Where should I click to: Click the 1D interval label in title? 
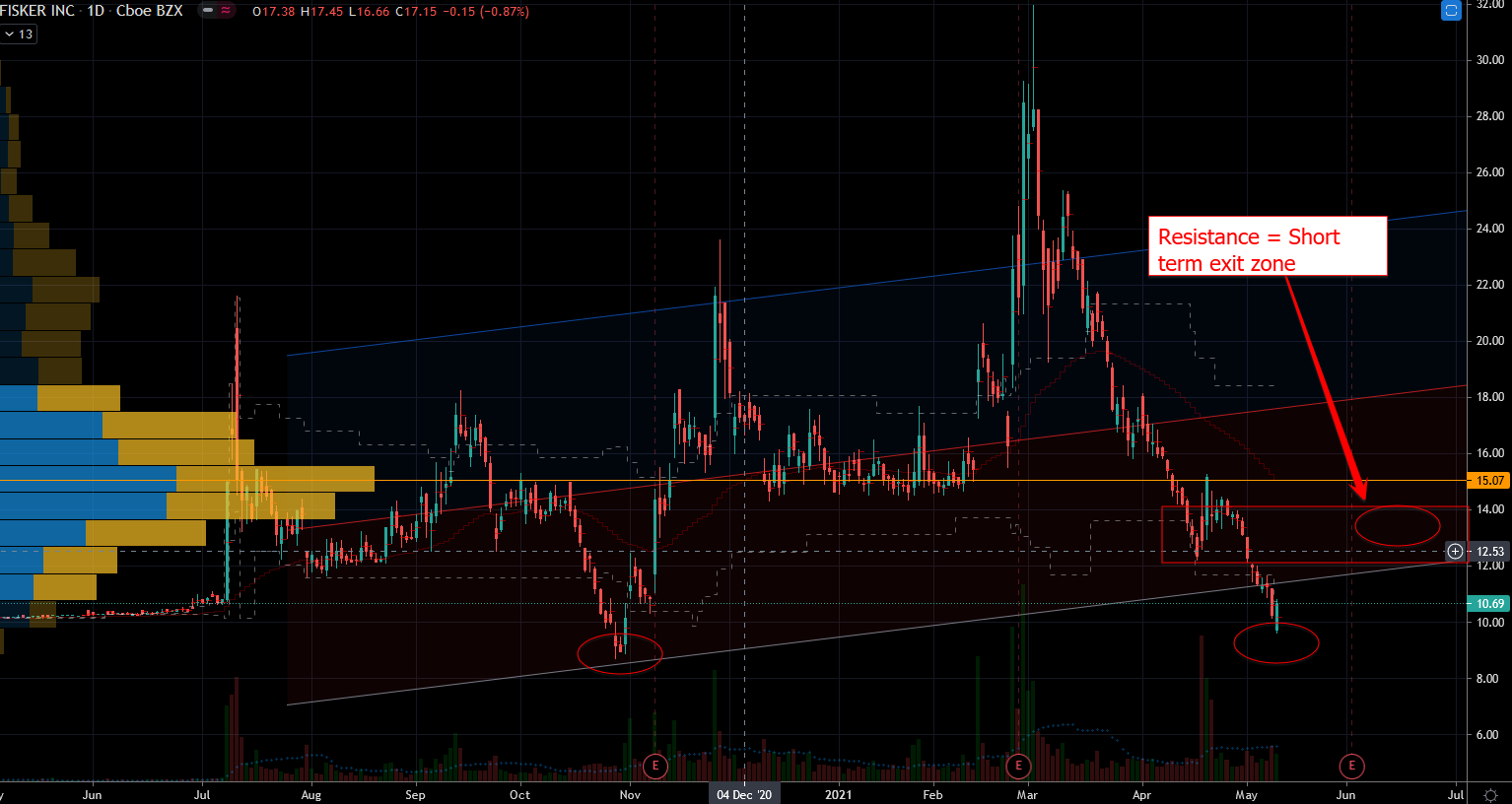coord(96,11)
